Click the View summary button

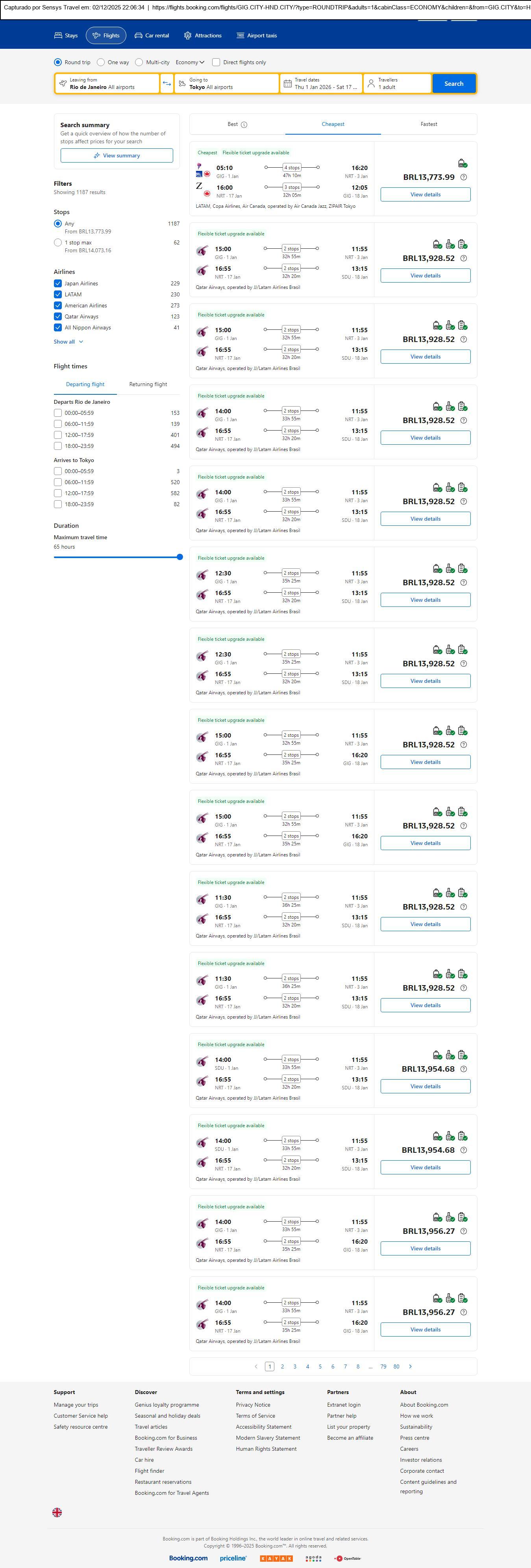pos(116,156)
